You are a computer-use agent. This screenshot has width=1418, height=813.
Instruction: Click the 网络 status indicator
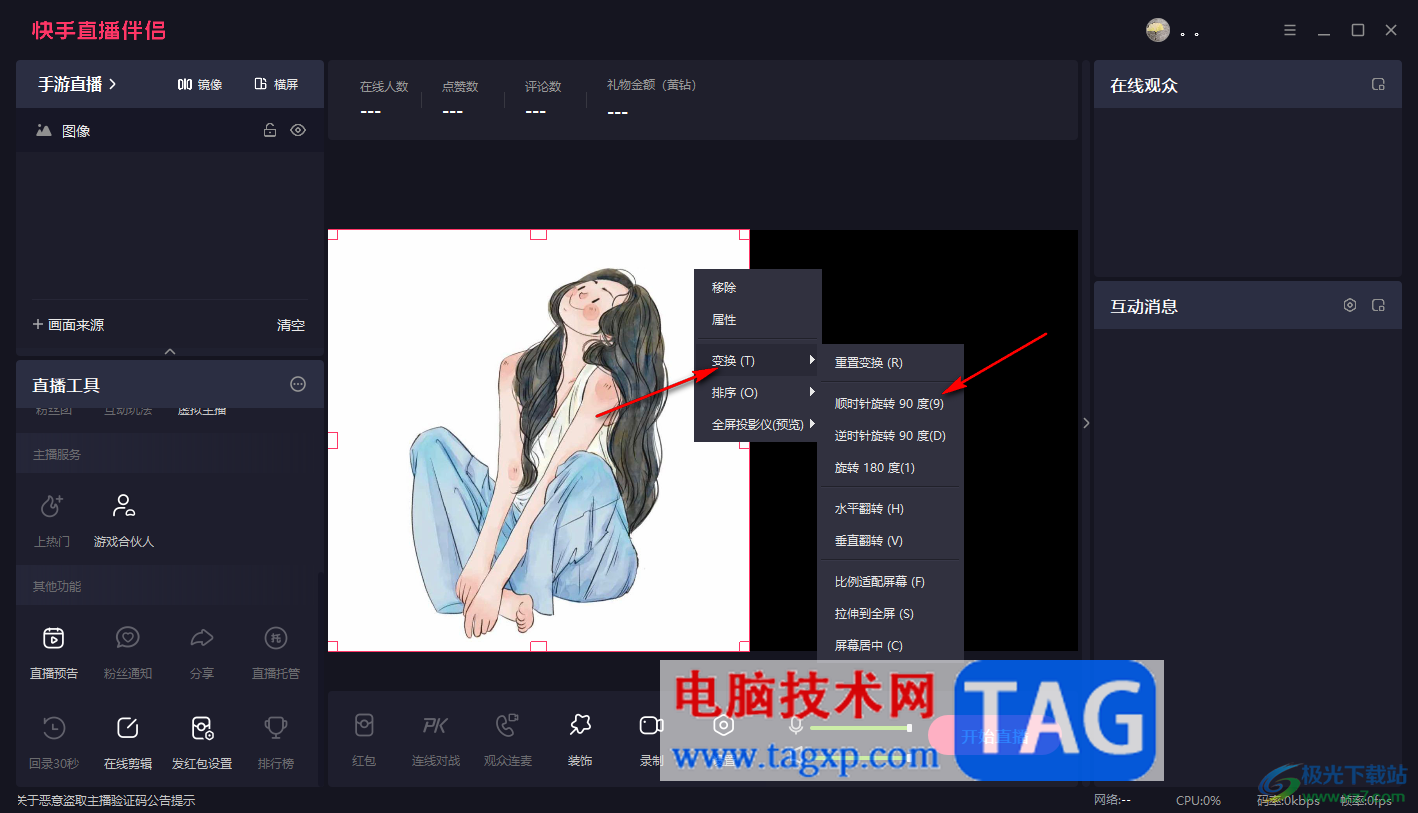[x=1112, y=800]
